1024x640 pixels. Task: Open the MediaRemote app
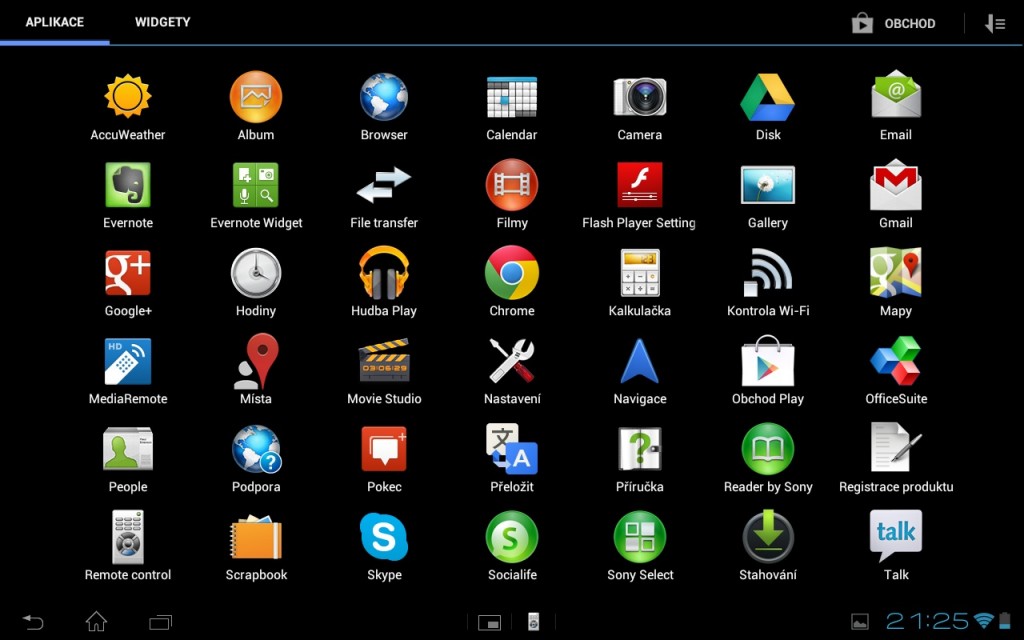coord(128,361)
